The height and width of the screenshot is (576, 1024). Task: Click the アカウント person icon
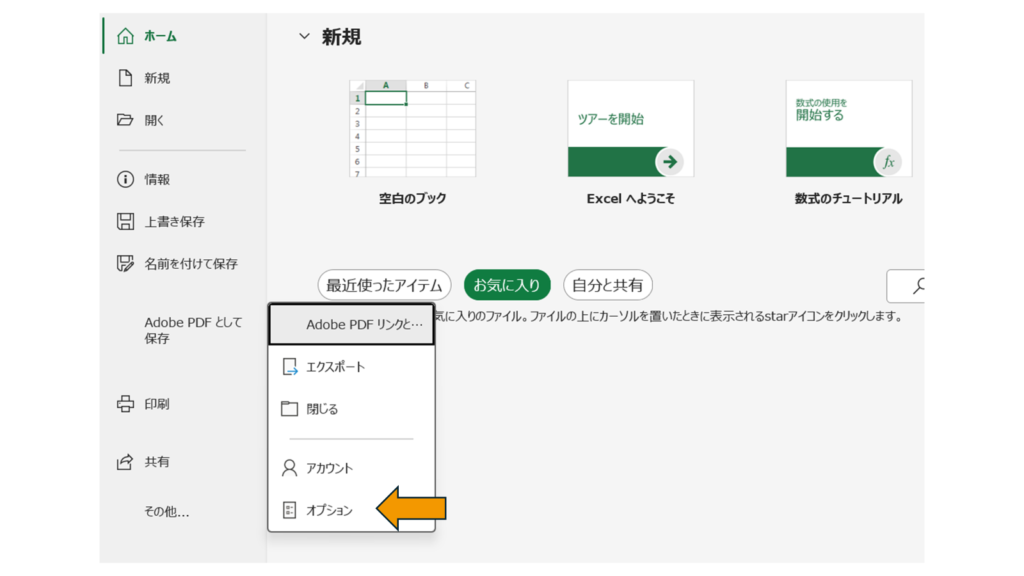[290, 468]
